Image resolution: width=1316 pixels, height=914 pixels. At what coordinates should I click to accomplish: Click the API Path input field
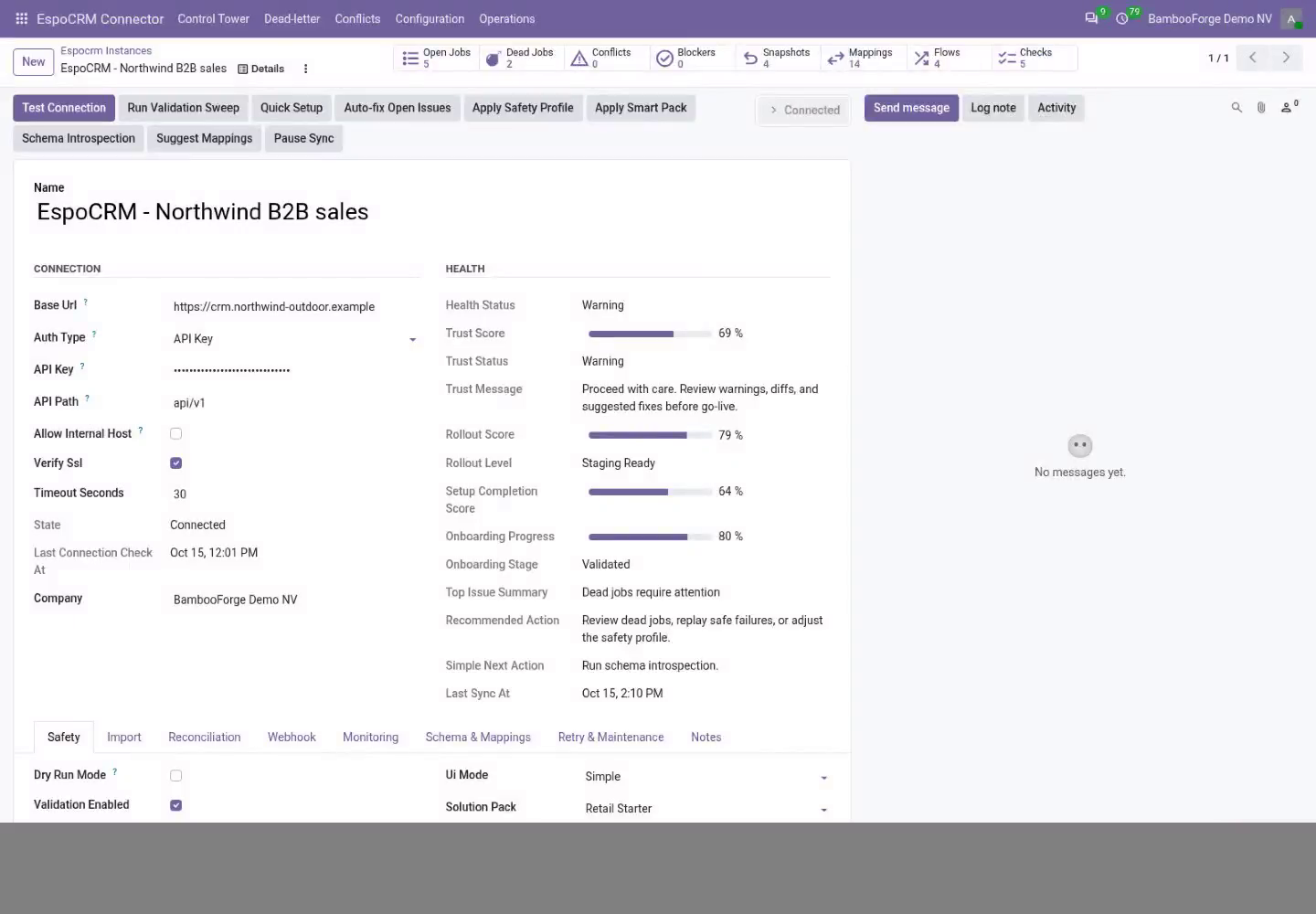(296, 403)
